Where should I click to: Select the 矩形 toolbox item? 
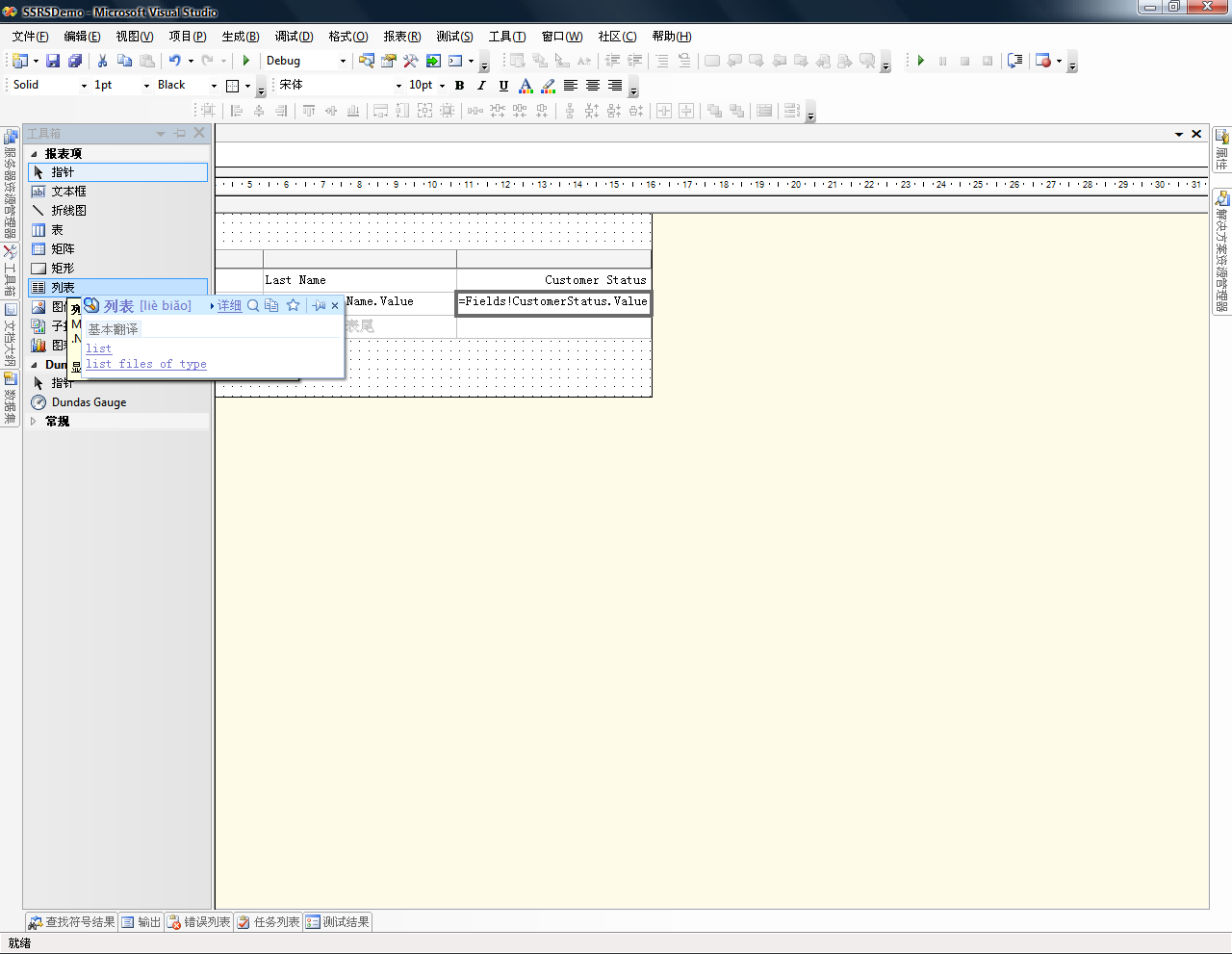click(118, 269)
